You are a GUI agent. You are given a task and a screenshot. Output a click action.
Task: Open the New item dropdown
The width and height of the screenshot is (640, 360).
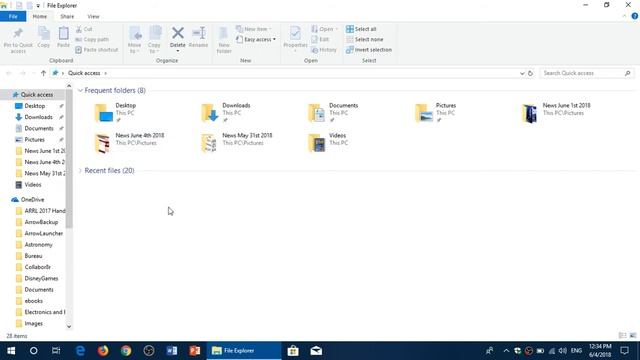[x=254, y=29]
